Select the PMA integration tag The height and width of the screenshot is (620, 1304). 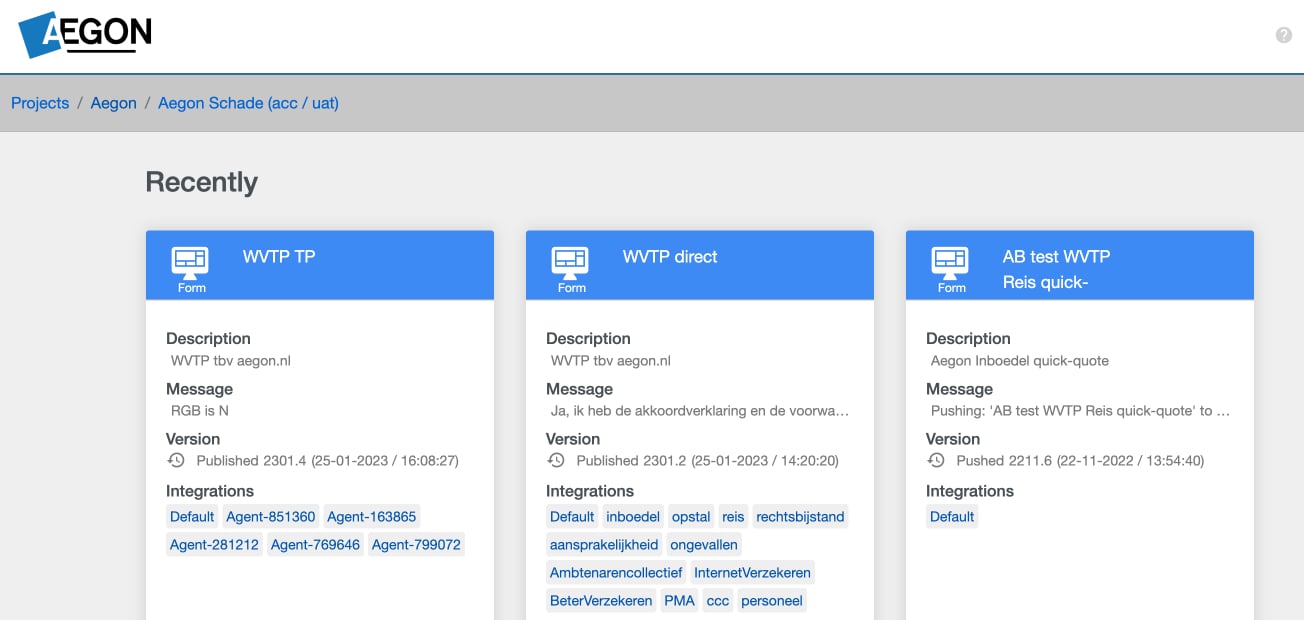(679, 601)
